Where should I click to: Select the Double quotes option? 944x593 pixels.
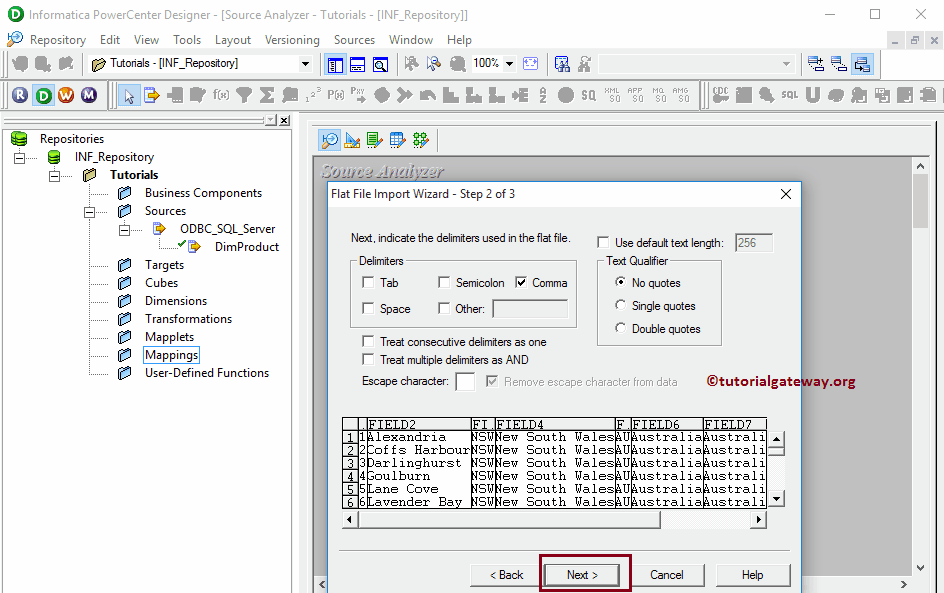tap(620, 328)
